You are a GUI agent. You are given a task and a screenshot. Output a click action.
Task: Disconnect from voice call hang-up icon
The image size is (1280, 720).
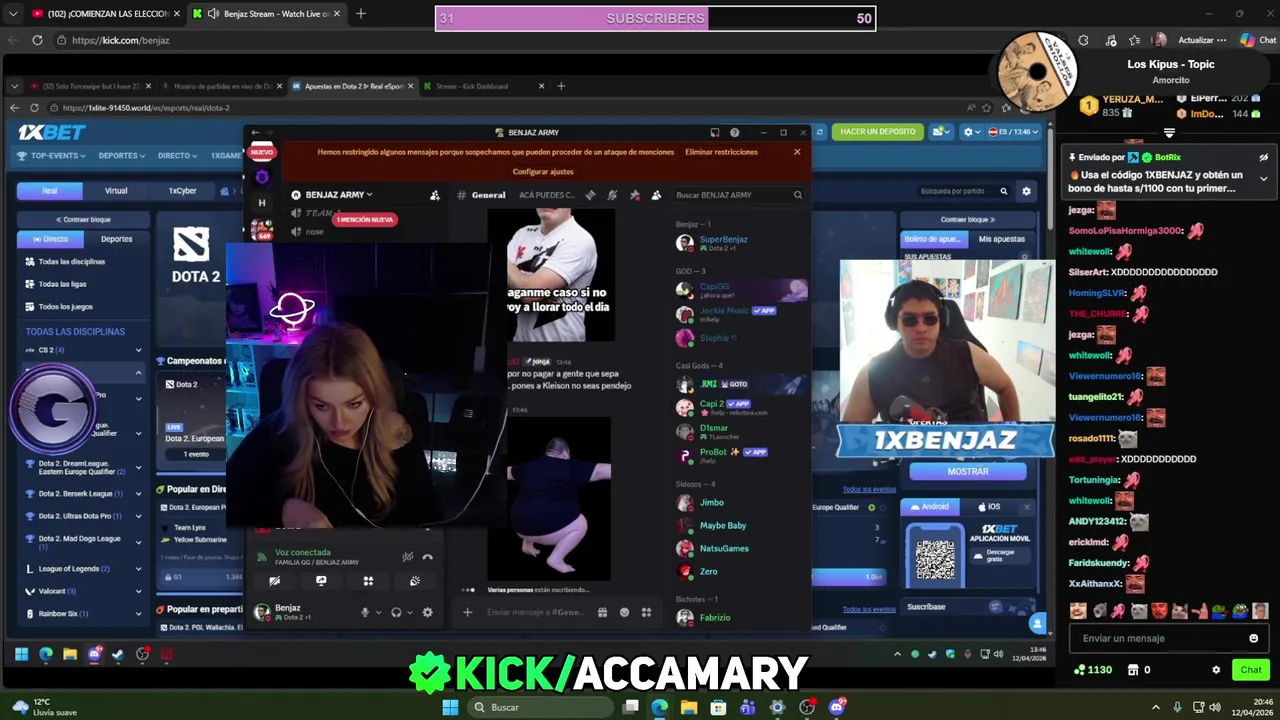point(427,557)
